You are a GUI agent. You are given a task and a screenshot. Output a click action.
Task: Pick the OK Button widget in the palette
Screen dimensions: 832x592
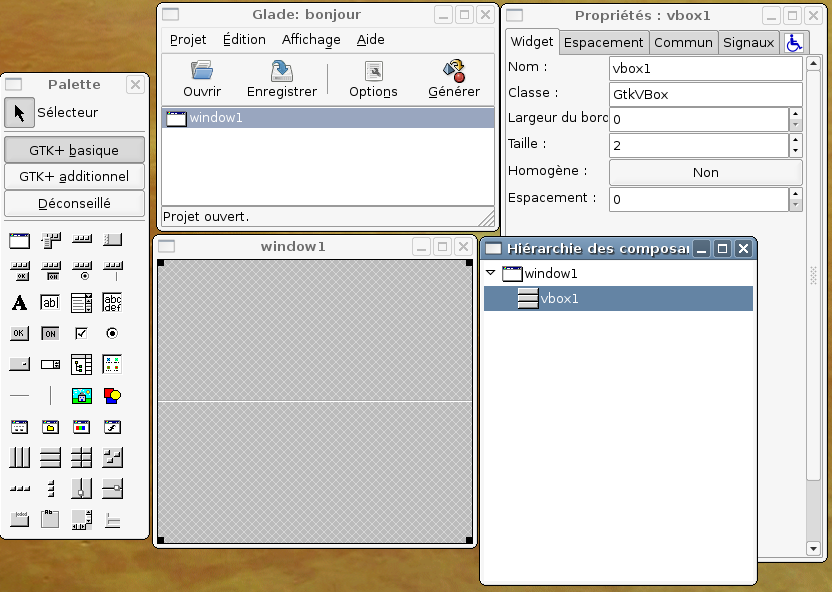point(19,333)
